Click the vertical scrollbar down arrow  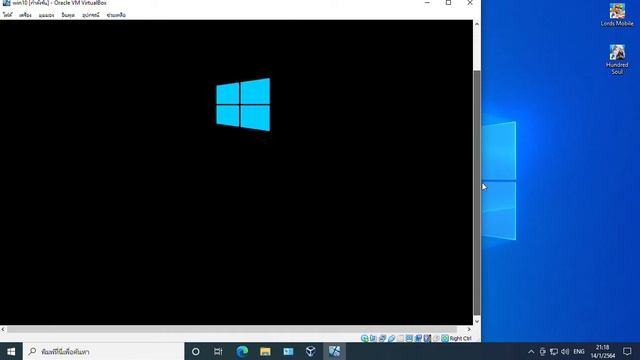[x=476, y=321]
